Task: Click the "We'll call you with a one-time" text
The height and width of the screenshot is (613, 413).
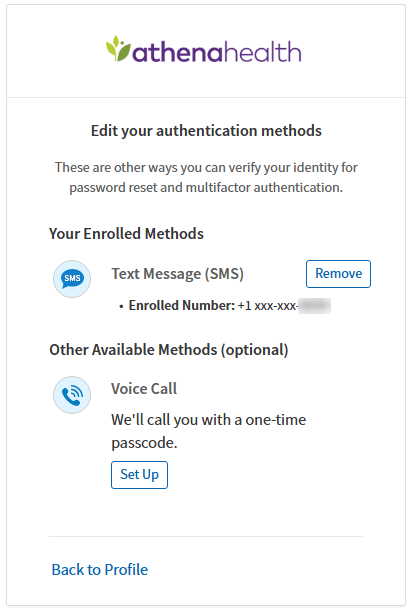Action: tap(208, 420)
